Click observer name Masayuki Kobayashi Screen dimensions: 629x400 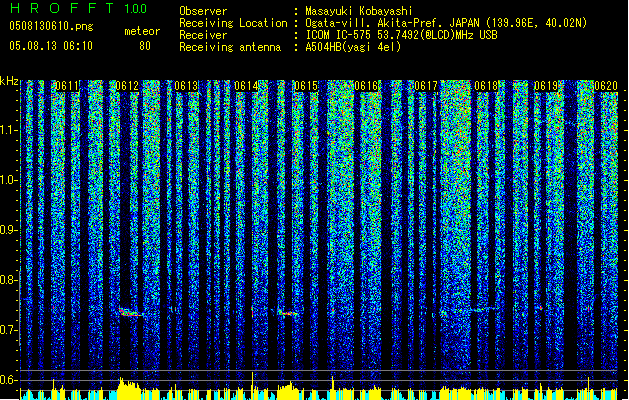click(359, 11)
